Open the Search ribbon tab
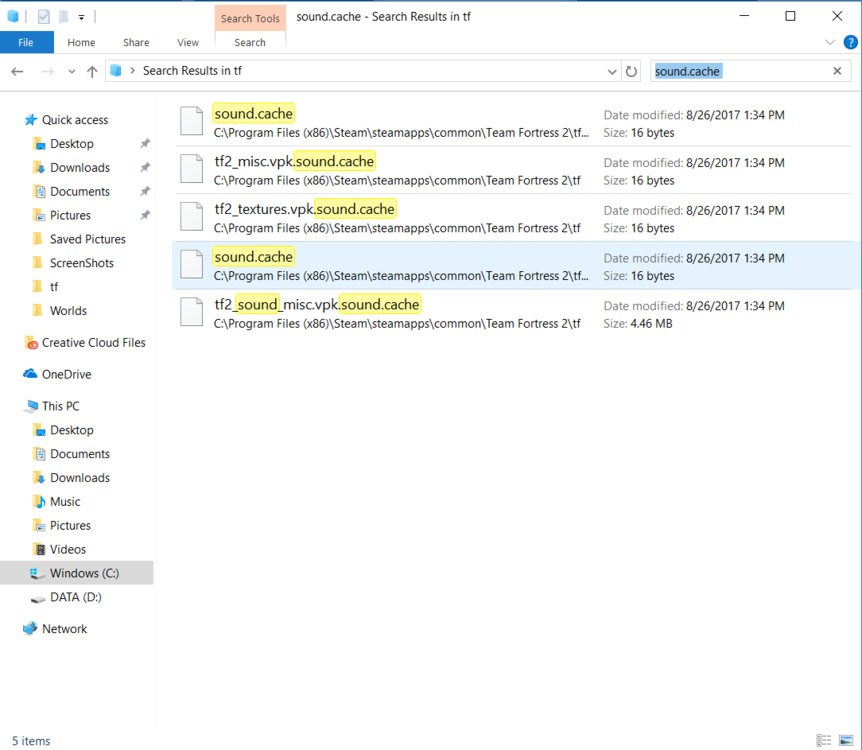Viewport: 862px width, 750px height. [250, 42]
